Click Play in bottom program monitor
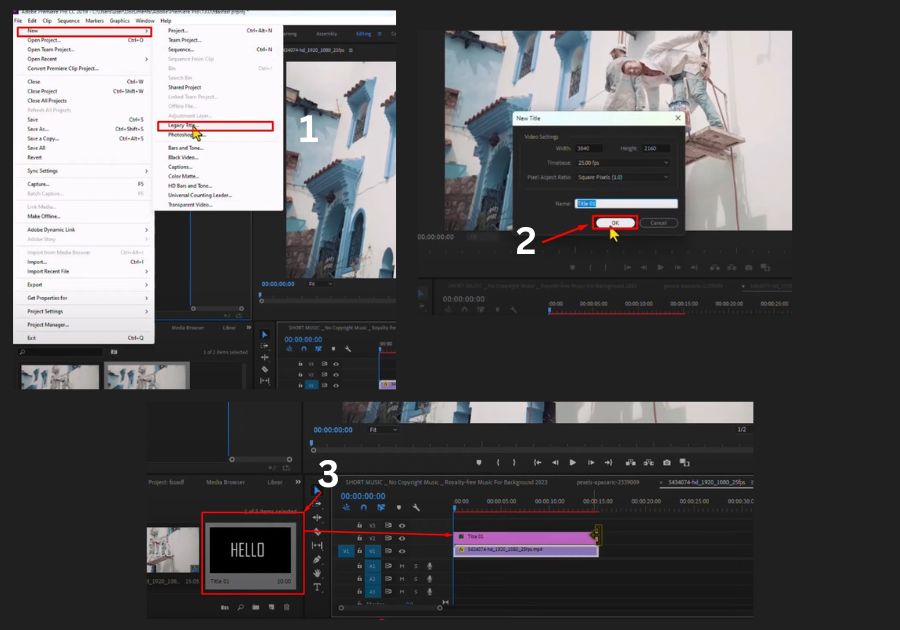 click(x=572, y=462)
